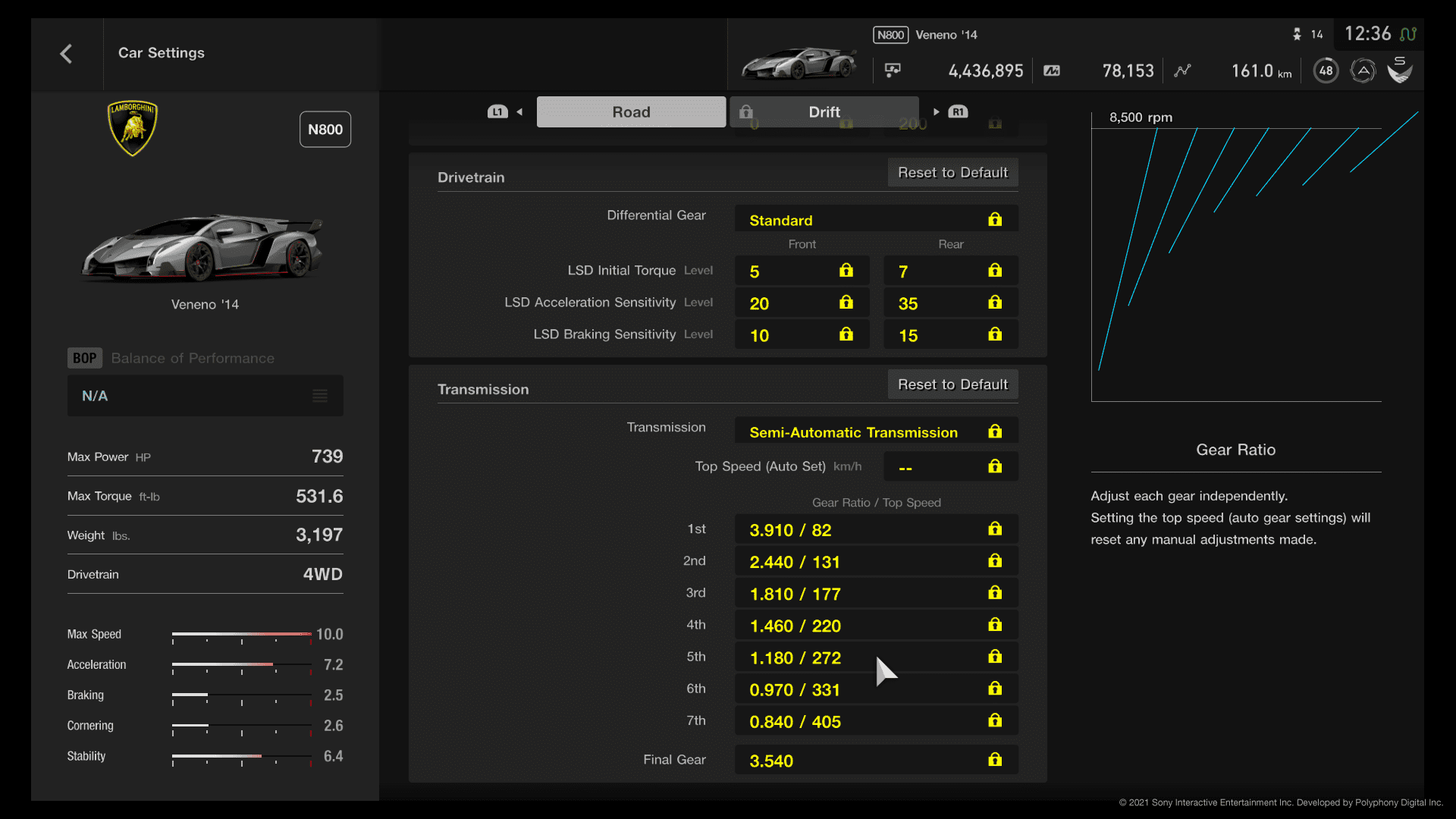
Task: Click lock on front LSD Braking Sensitivity
Action: [846, 334]
